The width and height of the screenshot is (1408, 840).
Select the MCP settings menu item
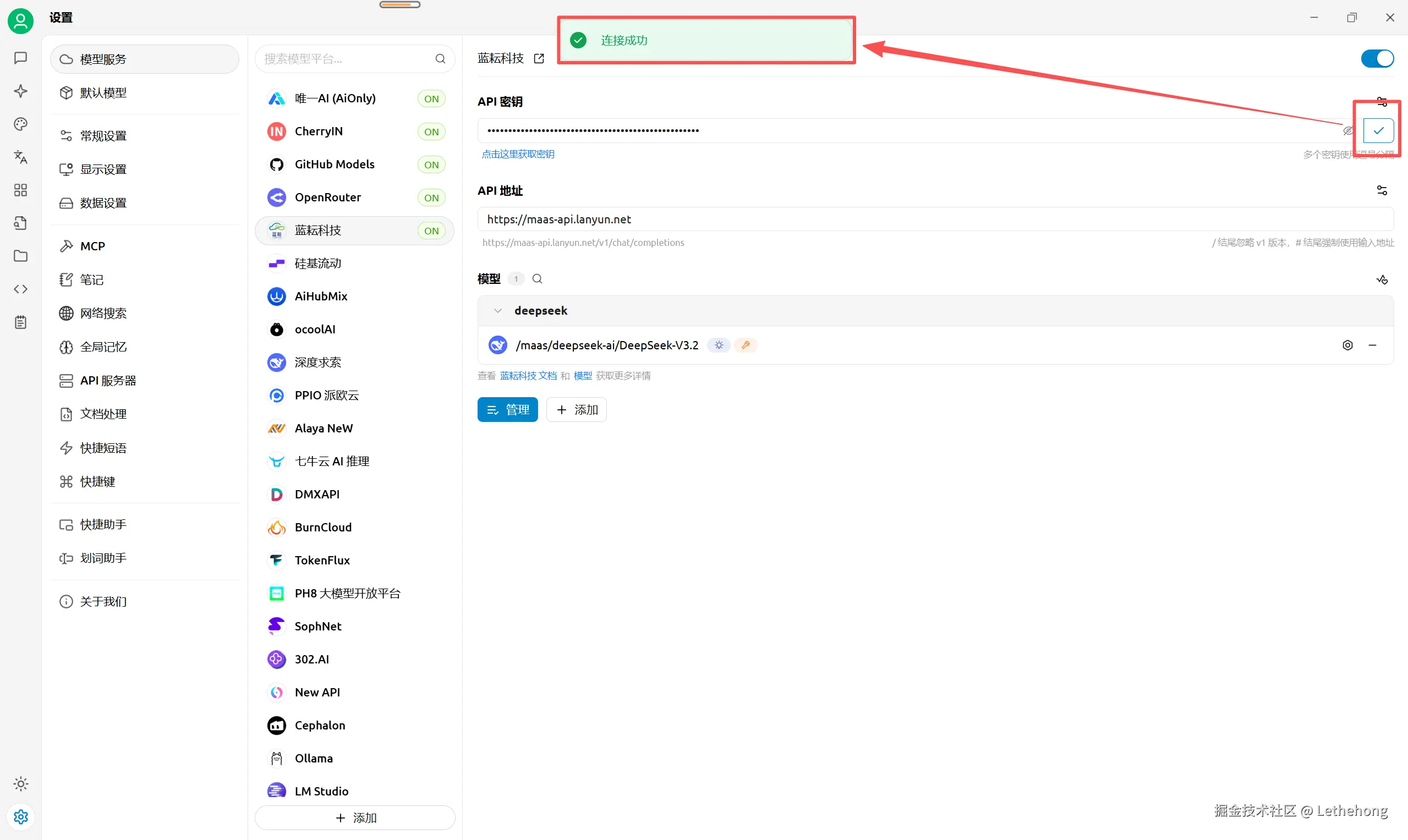tap(92, 246)
